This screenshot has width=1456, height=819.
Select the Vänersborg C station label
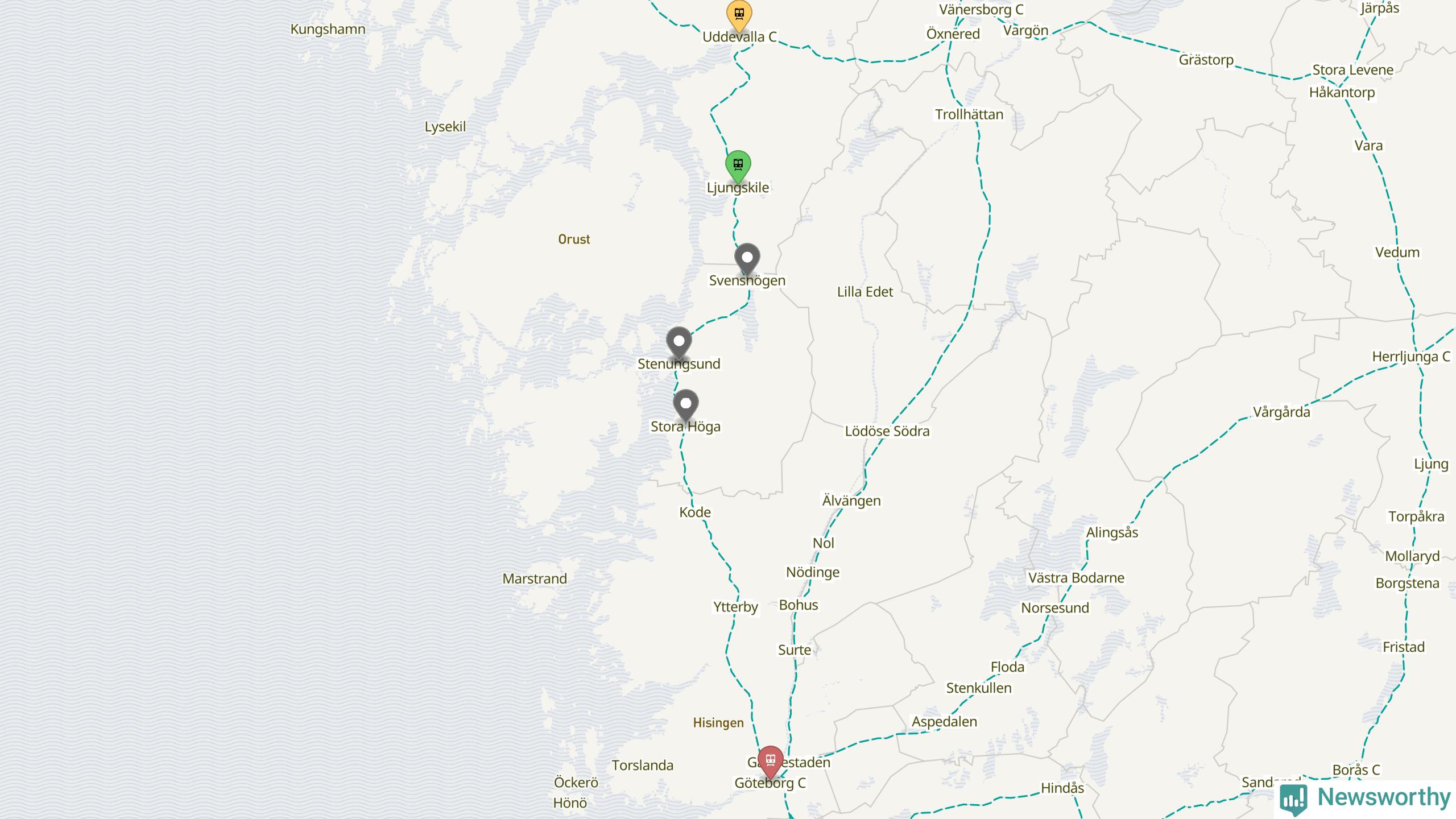981,10
